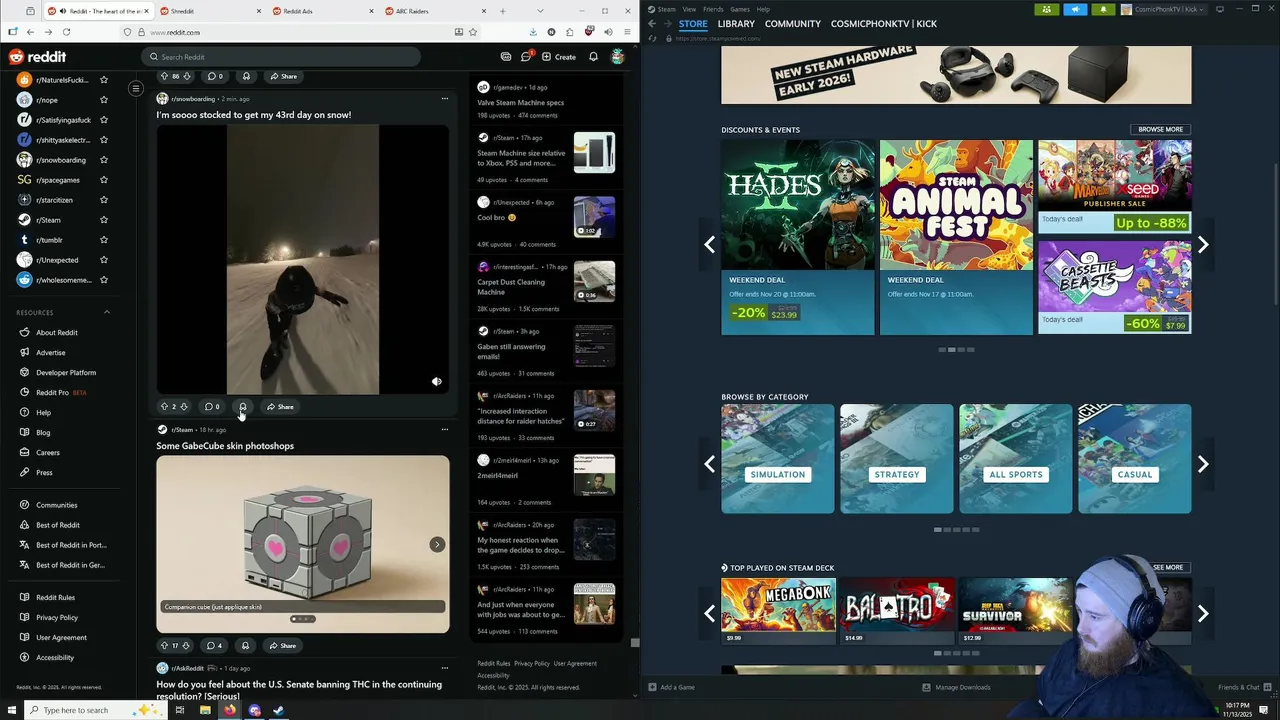Open Steam LIBRARY tab

[736, 24]
